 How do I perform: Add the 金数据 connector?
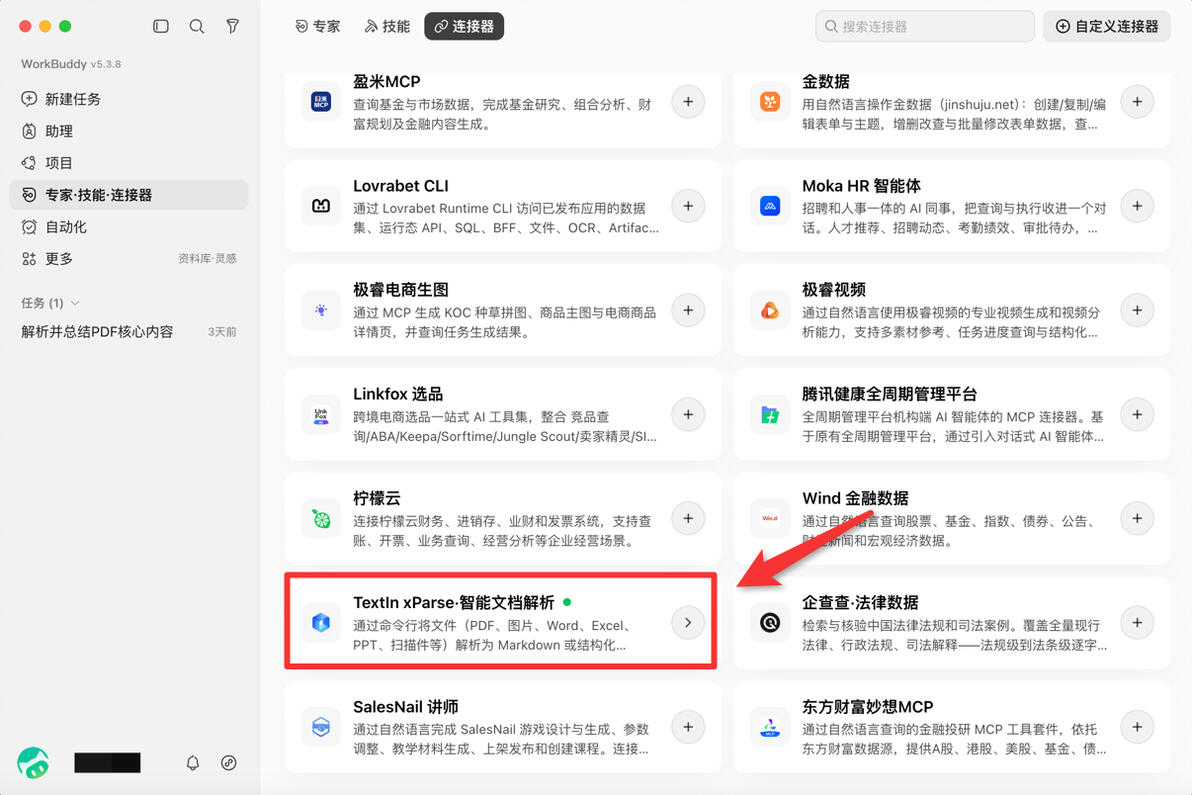pyautogui.click(x=1137, y=102)
